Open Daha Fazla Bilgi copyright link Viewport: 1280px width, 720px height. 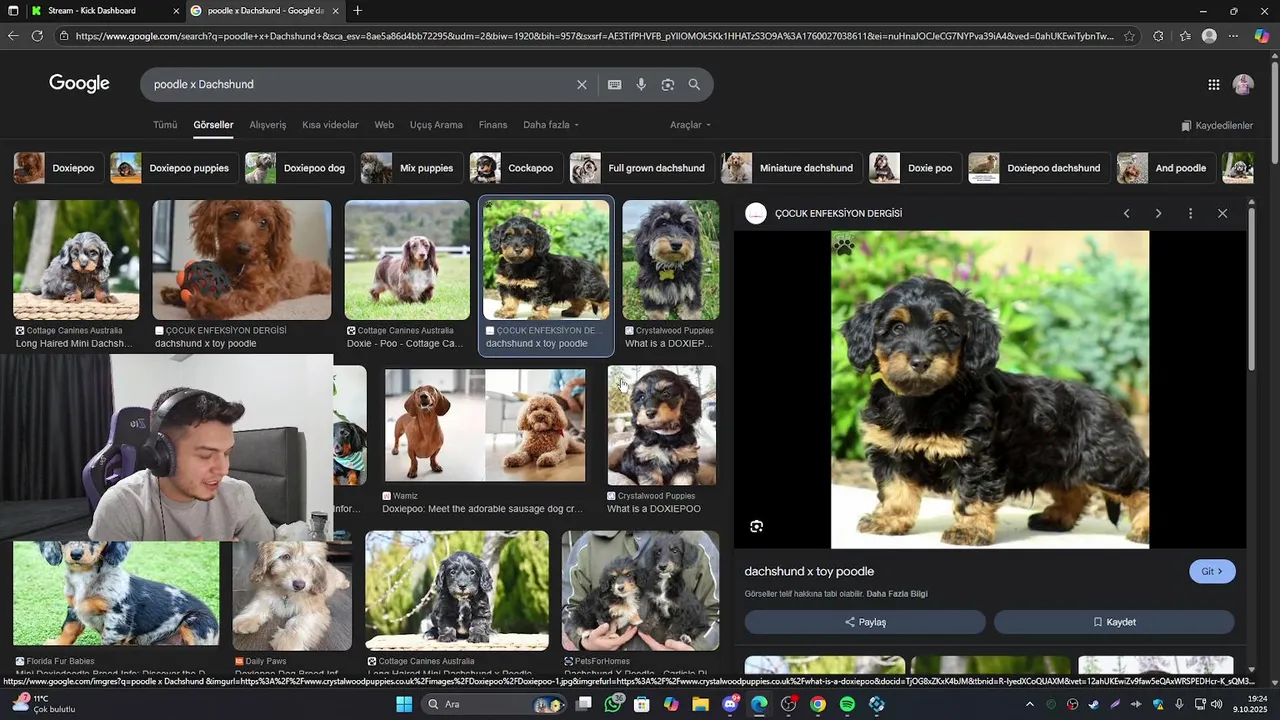(897, 594)
